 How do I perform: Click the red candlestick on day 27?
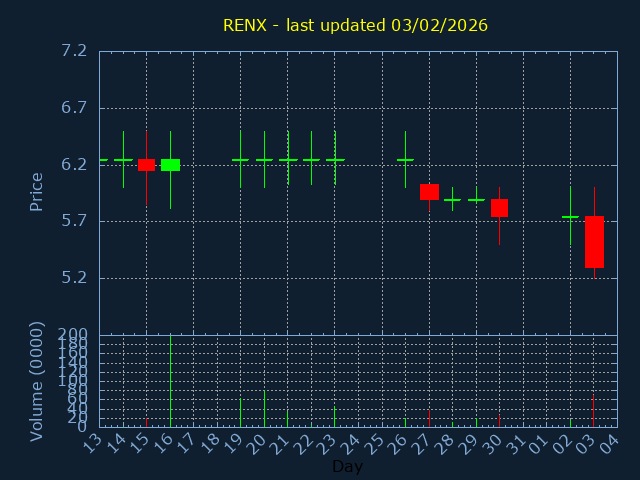pos(429,192)
